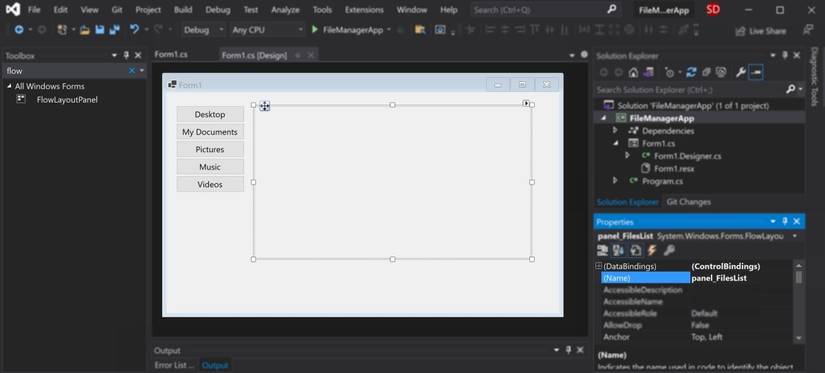Click the Navigate Backward toolbar icon
825x373 pixels.
[19, 30]
